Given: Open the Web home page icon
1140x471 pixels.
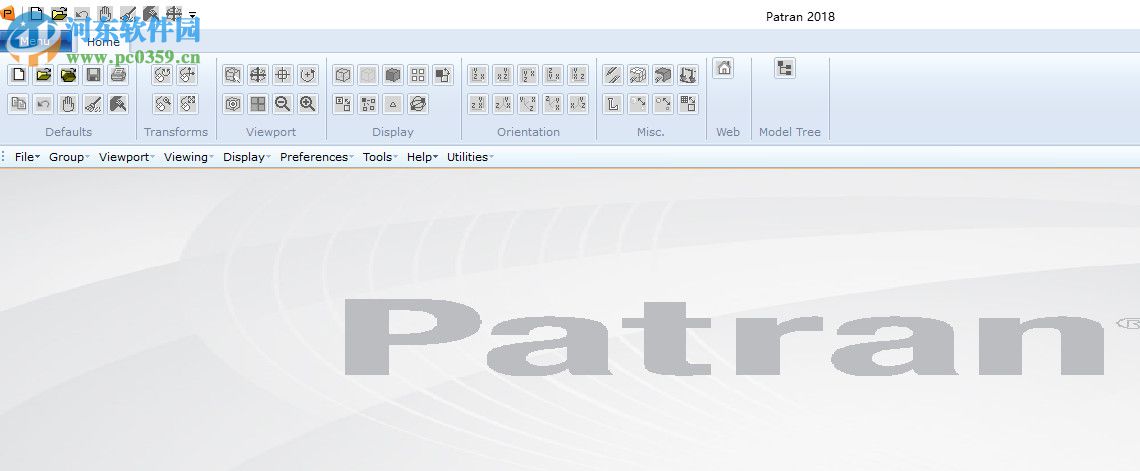Looking at the screenshot, I should tap(723, 68).
